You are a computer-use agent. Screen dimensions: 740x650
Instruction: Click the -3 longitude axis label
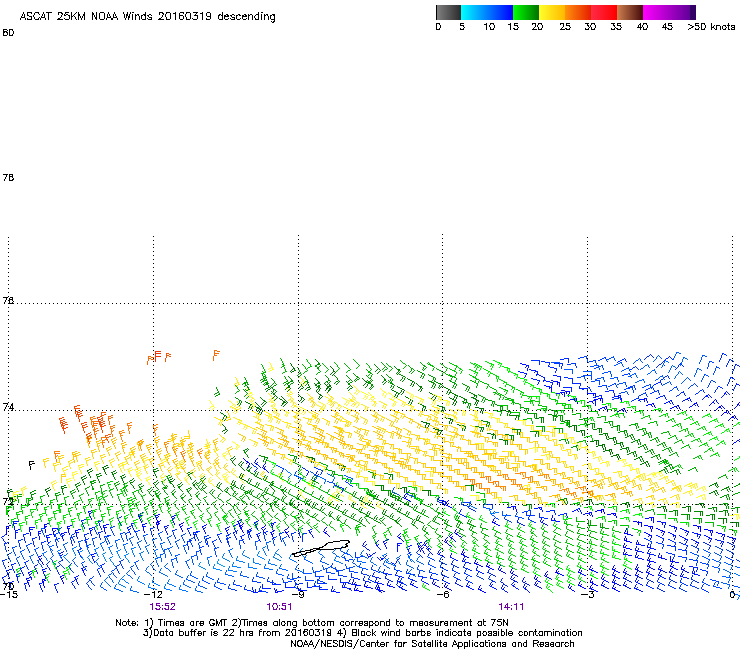pyautogui.click(x=587, y=594)
